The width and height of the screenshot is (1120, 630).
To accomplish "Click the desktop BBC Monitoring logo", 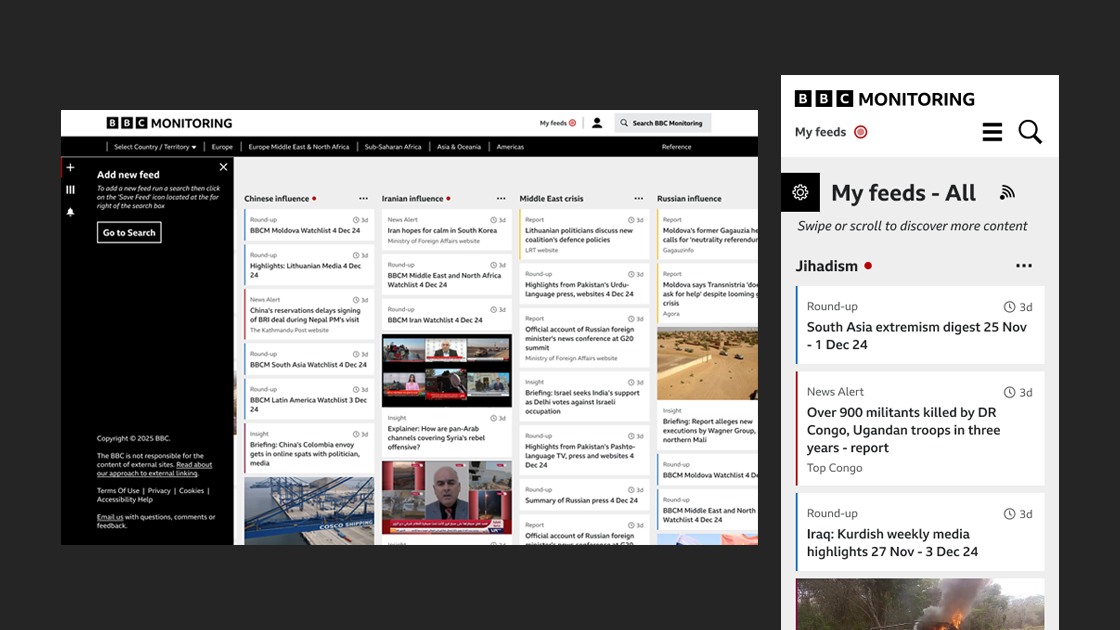I will tap(169, 123).
